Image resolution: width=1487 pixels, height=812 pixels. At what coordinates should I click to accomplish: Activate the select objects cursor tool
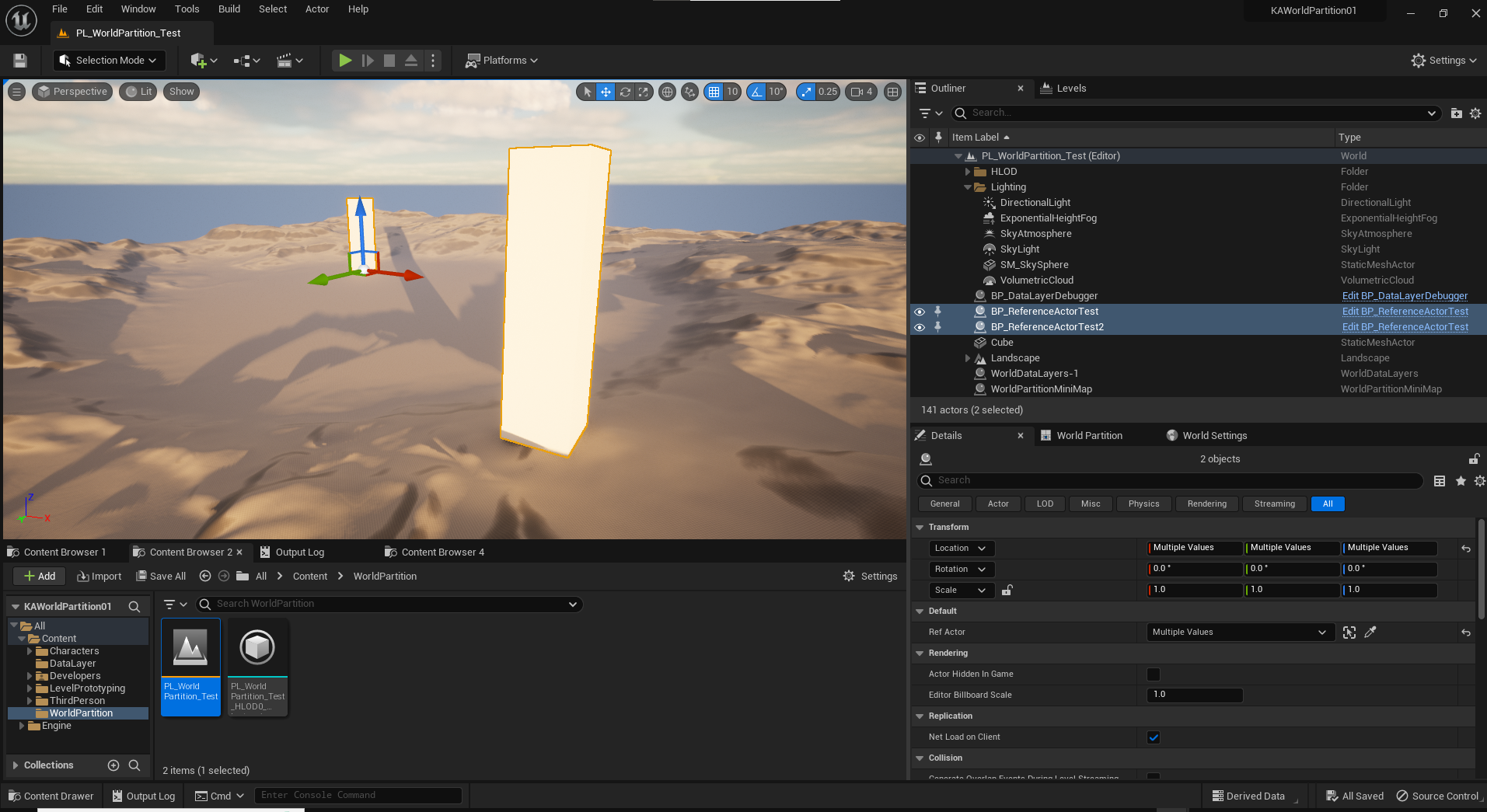point(587,92)
